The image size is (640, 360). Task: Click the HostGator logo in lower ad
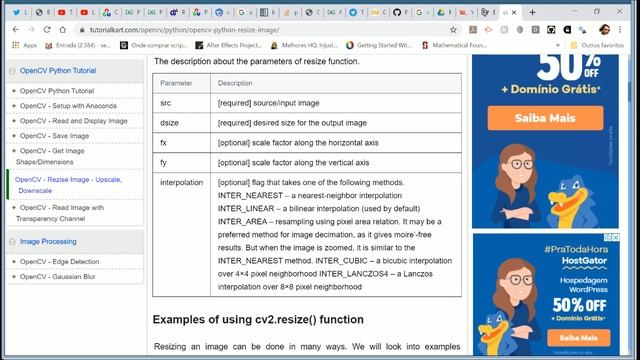pos(584,261)
